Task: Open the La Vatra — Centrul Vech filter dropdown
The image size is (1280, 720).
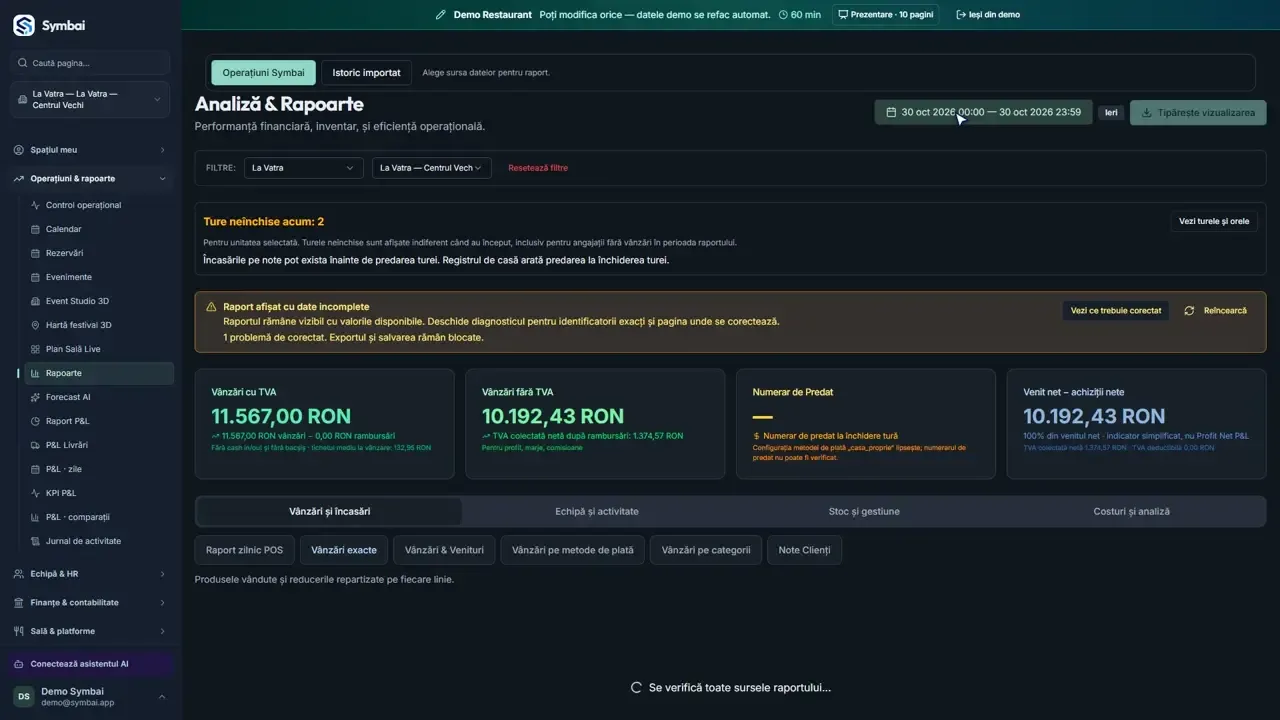Action: 432,168
